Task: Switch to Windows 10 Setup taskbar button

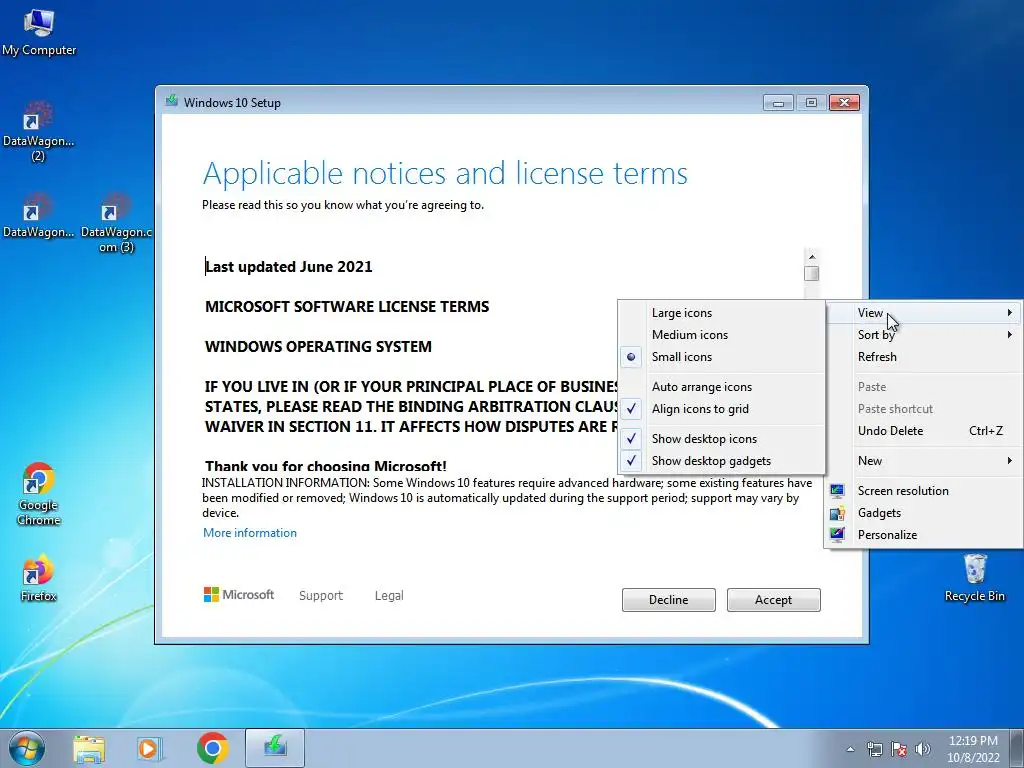Action: coord(275,748)
